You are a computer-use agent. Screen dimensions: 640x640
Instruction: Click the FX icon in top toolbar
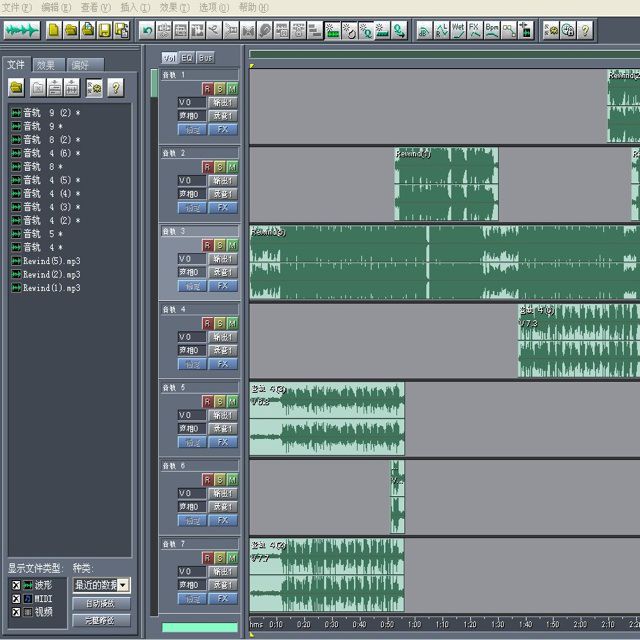coord(474,30)
